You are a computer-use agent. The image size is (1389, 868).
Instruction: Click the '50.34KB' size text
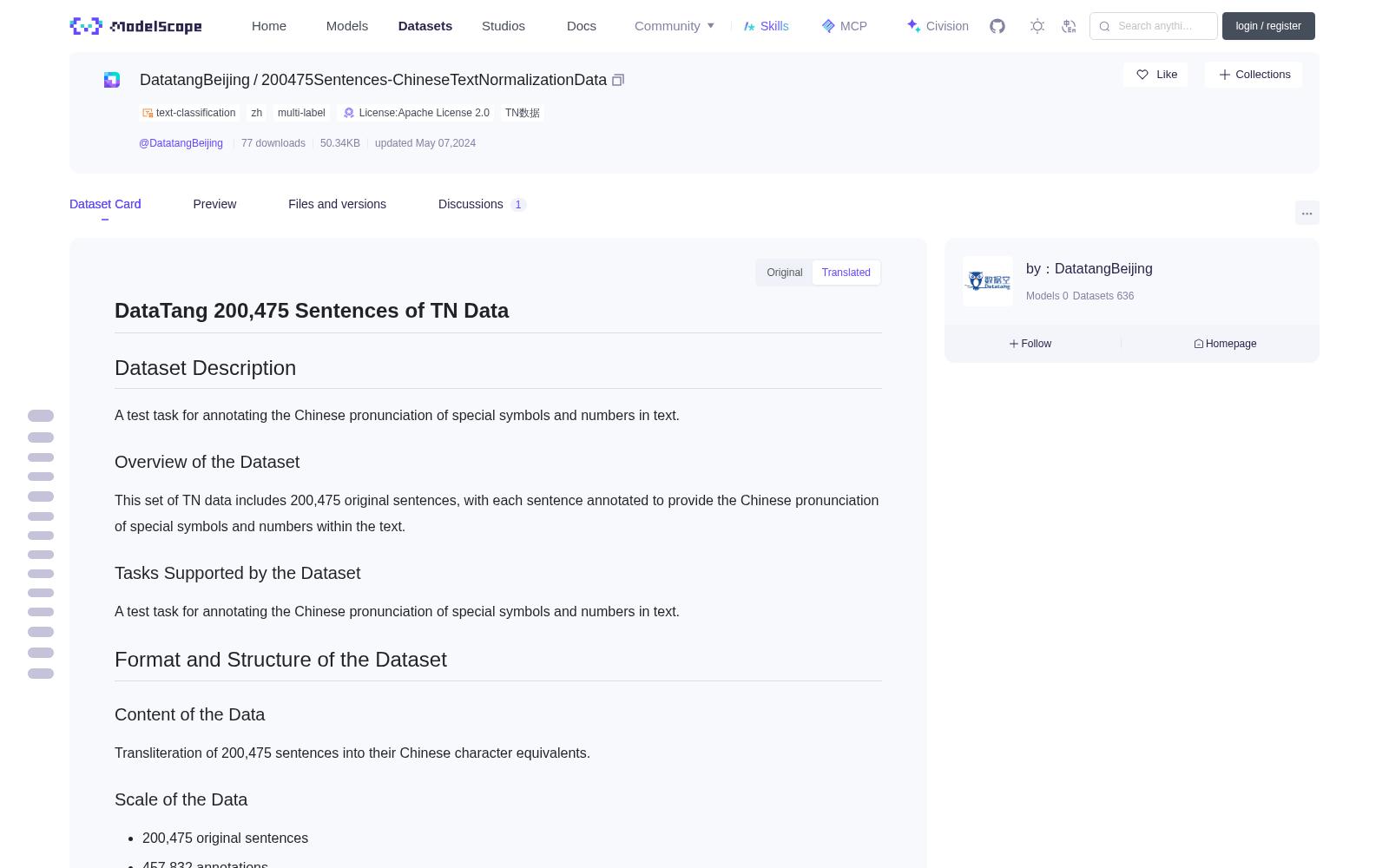pos(340,143)
